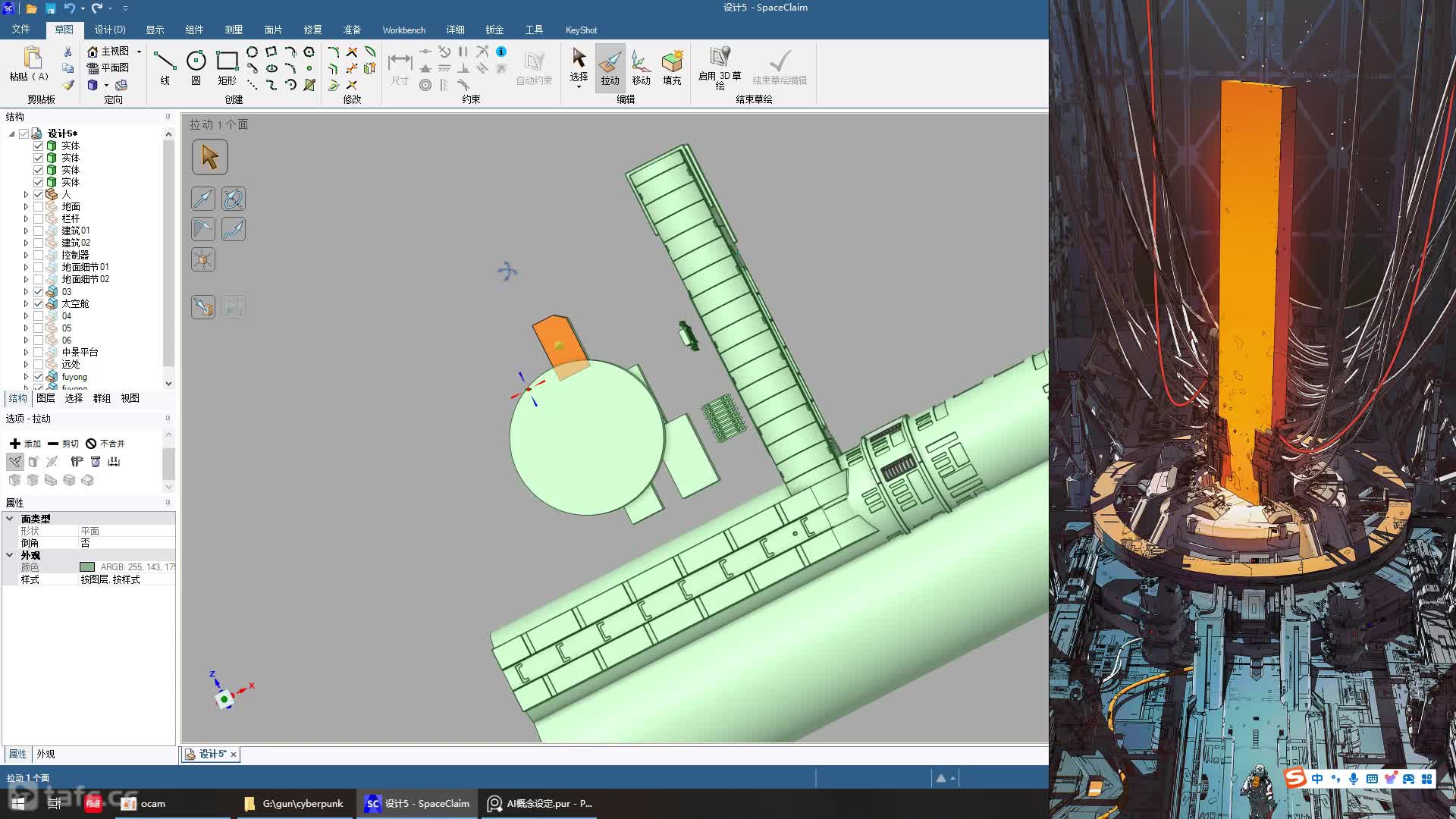Image resolution: width=1456 pixels, height=819 pixels.
Task: Activate the Pull (拉动) tool
Action: (x=610, y=67)
